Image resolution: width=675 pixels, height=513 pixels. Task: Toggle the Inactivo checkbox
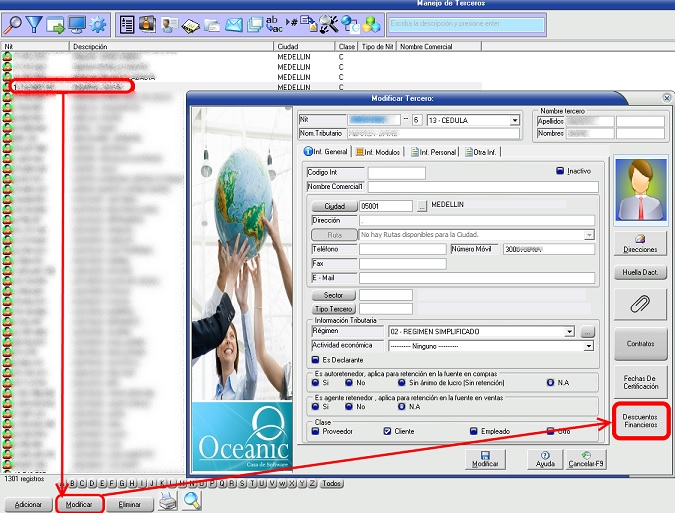point(561,171)
